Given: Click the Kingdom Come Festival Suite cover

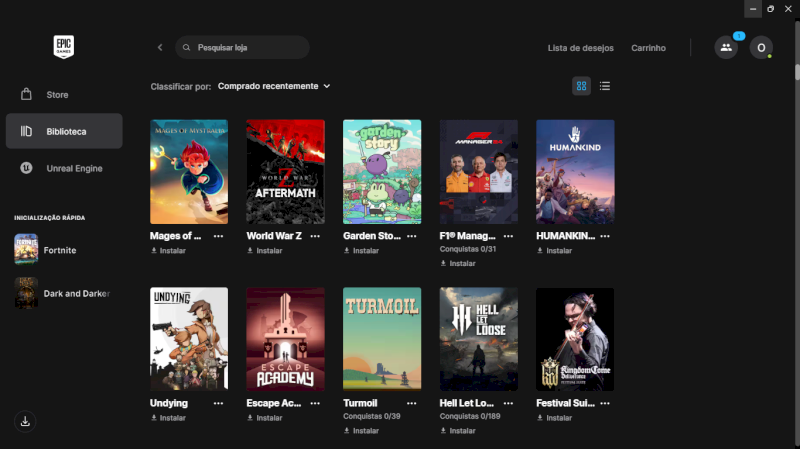Looking at the screenshot, I should pos(575,339).
